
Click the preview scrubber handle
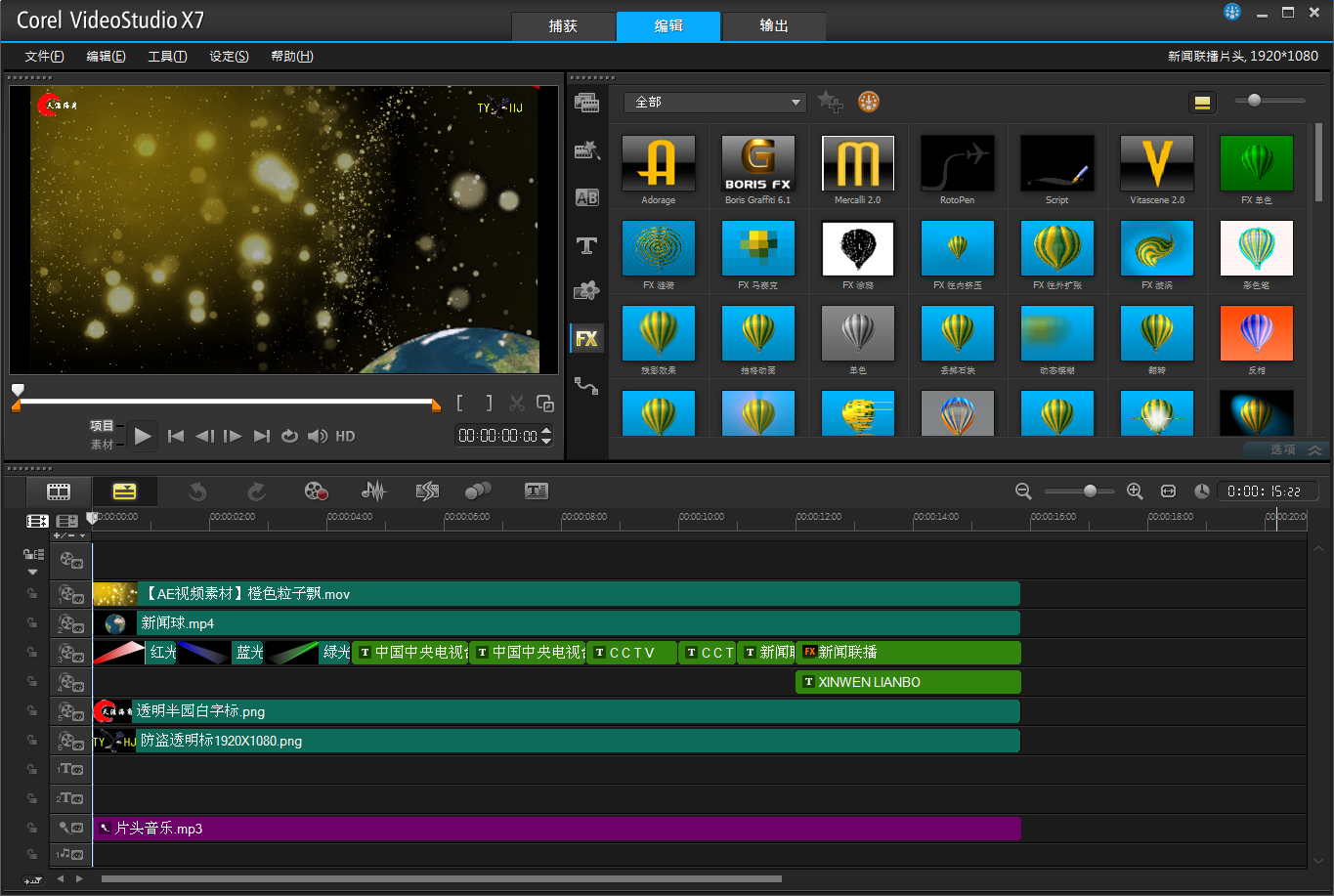[18, 390]
